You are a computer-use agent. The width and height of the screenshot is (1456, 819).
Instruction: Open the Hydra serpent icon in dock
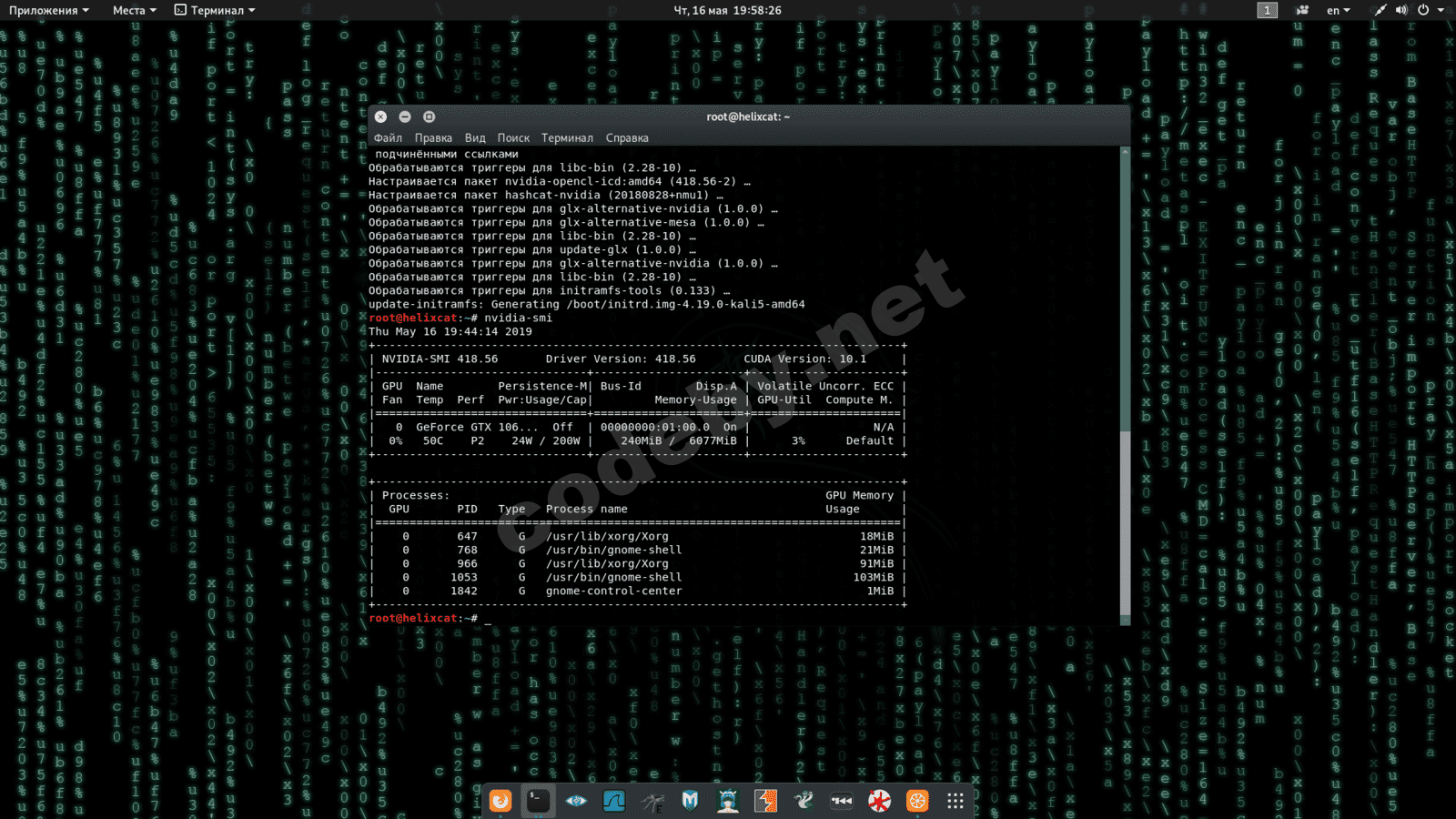click(x=804, y=801)
